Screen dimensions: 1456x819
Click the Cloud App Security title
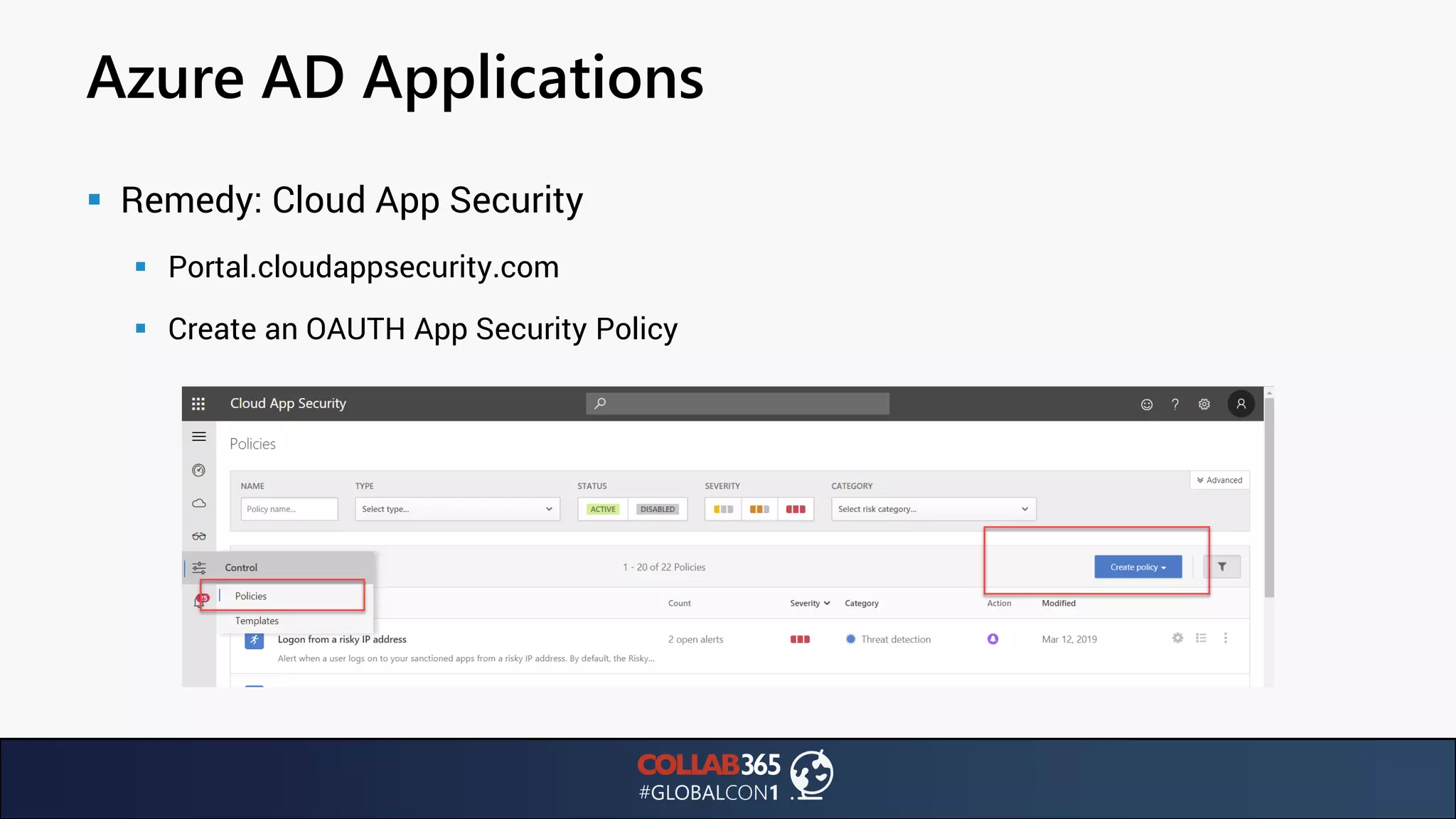tap(288, 403)
